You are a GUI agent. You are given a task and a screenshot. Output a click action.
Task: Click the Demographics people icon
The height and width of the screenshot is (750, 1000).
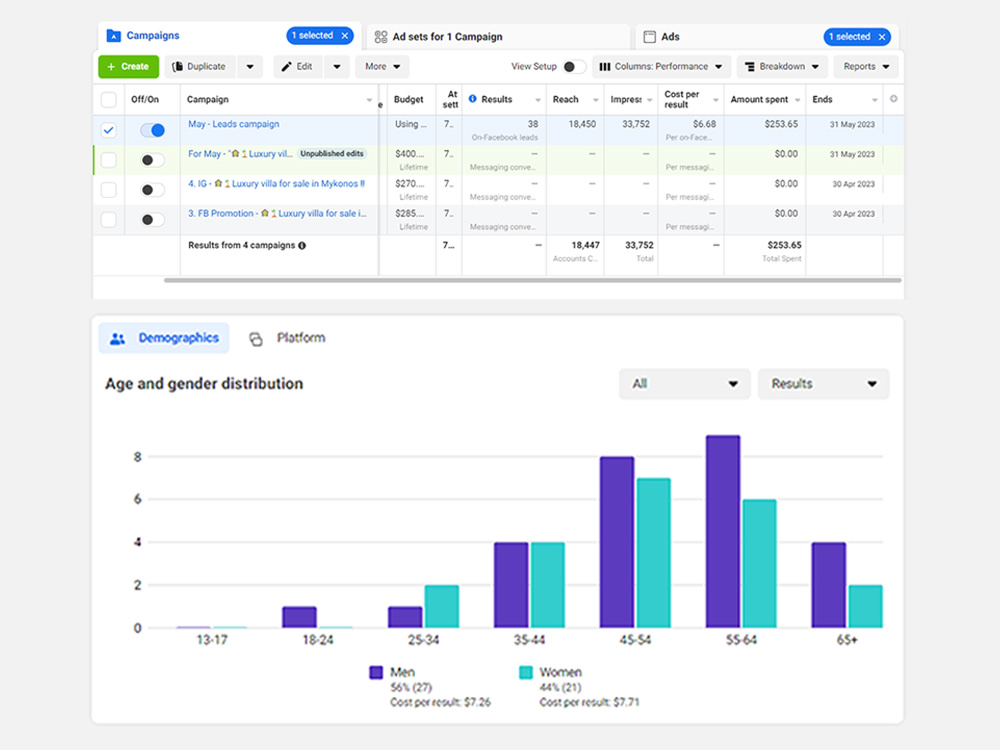[117, 339]
